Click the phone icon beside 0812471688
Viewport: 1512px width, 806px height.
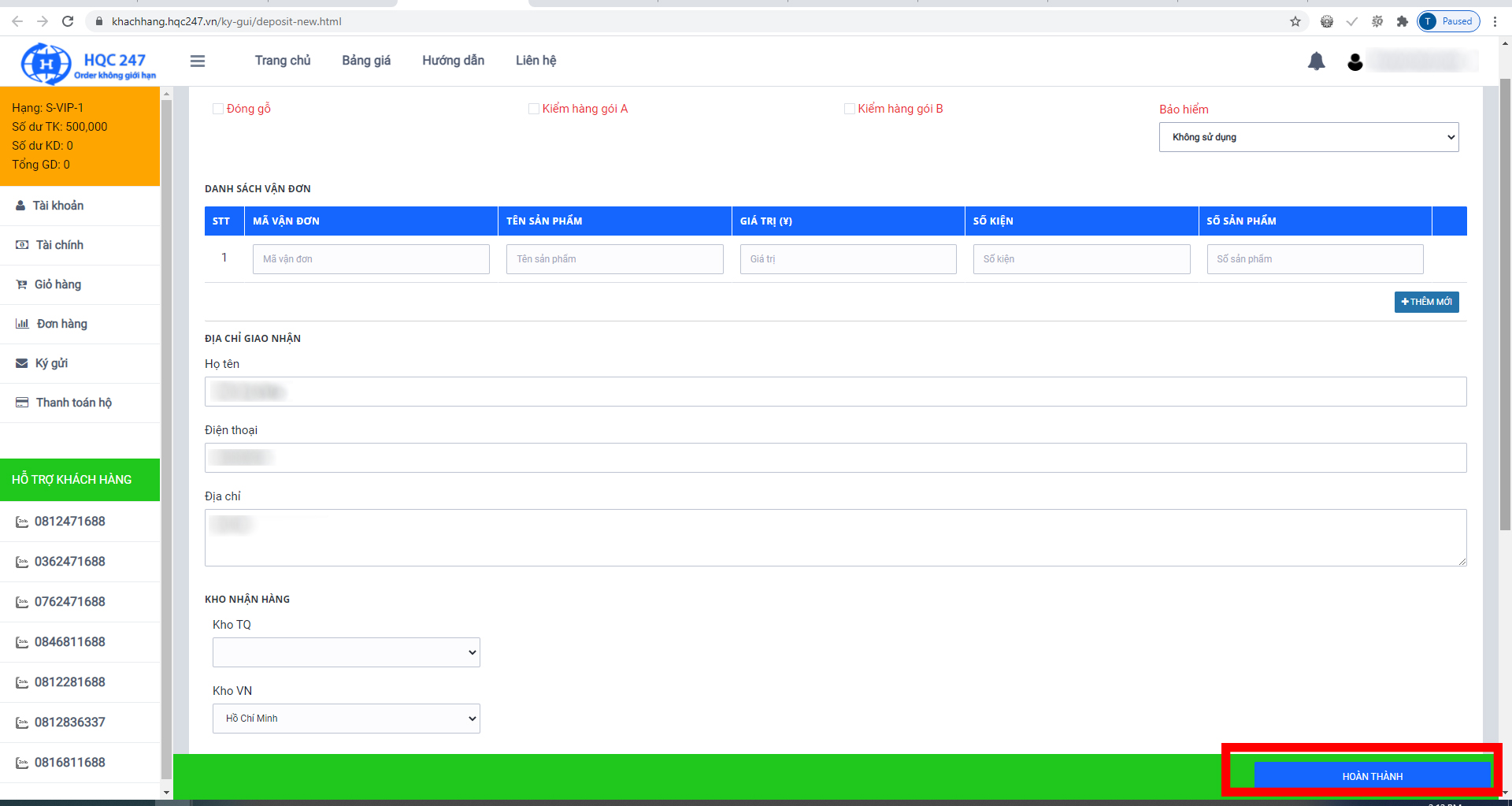(x=22, y=522)
